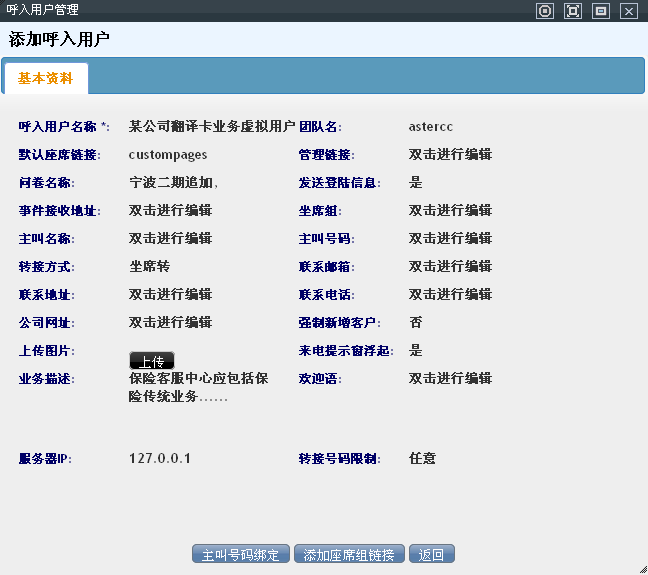Viewport: 648px width, 575px height.
Task: Click the restore window icon in title bar
Action: tap(601, 11)
